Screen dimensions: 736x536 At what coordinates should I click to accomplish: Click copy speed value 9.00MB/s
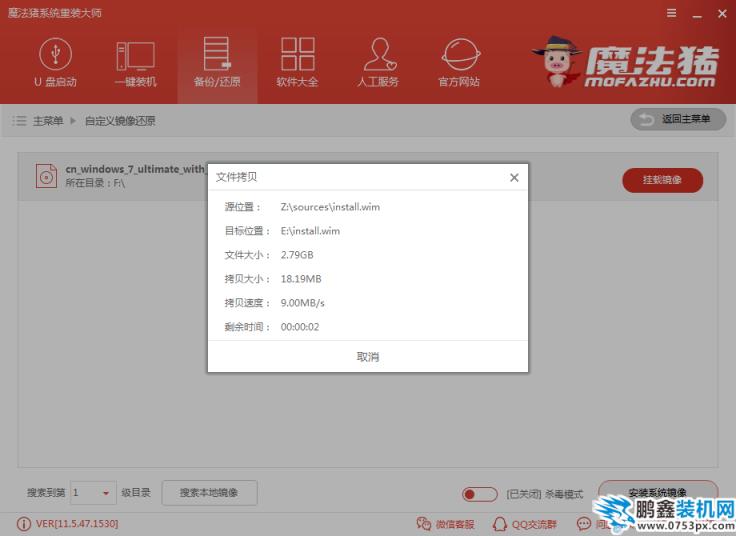[x=303, y=303]
